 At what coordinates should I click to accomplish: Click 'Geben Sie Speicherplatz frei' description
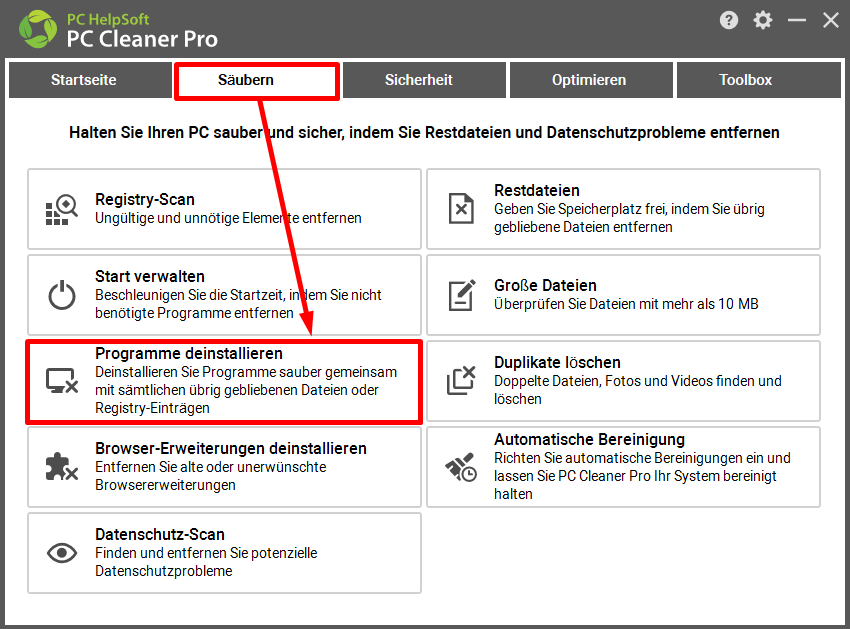pos(629,218)
